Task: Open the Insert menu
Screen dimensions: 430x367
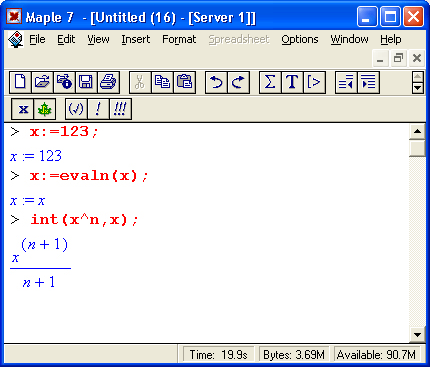Action: point(136,39)
